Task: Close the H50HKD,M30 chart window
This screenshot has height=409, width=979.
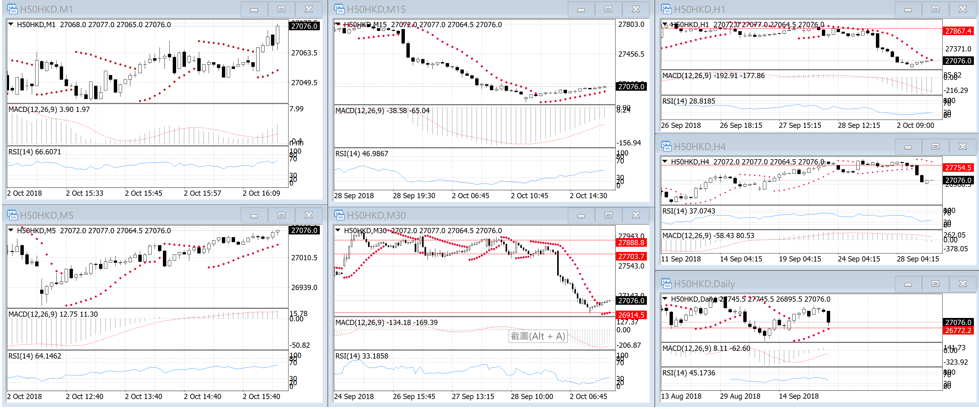Action: coord(636,215)
